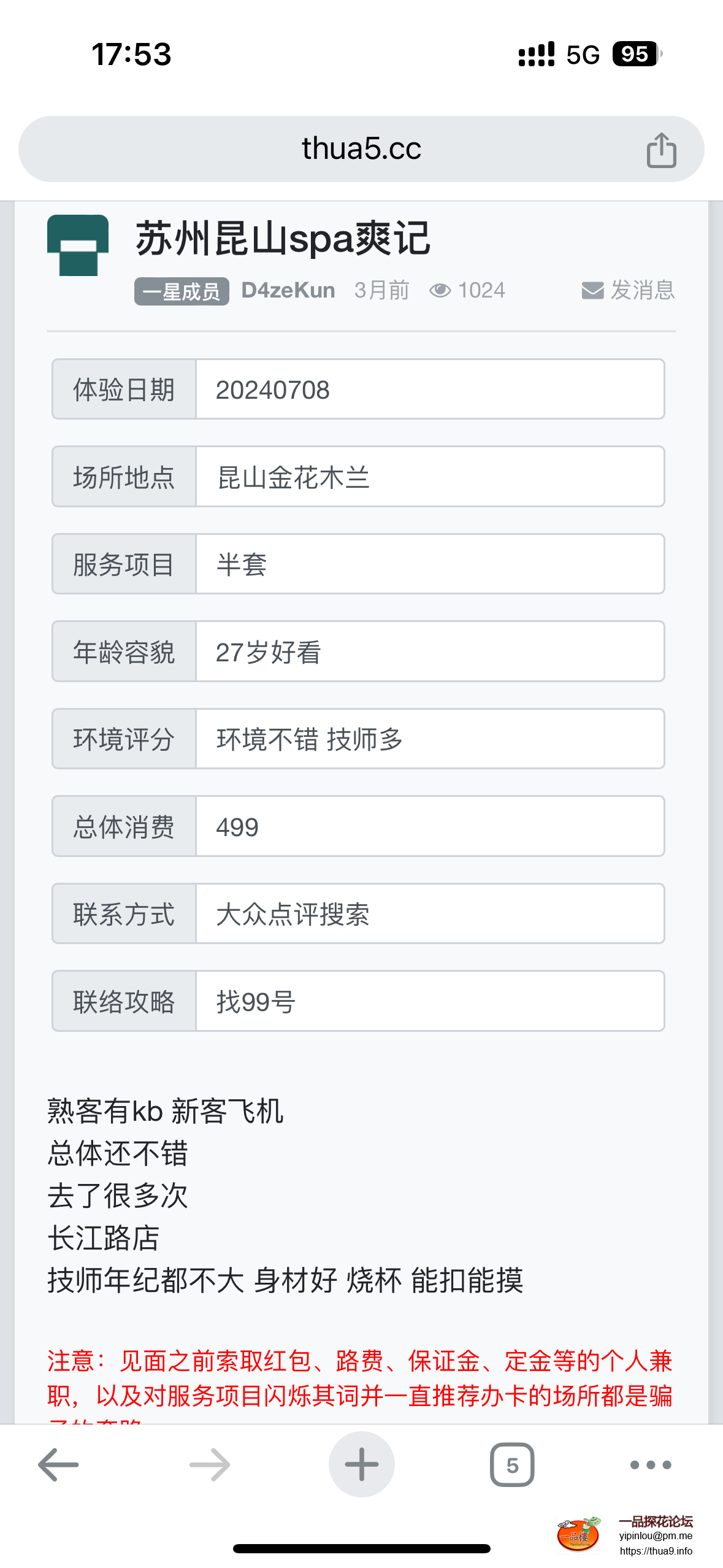Image resolution: width=723 pixels, height=1568 pixels.
Task: Tap the 发消息 send message link
Action: (642, 290)
